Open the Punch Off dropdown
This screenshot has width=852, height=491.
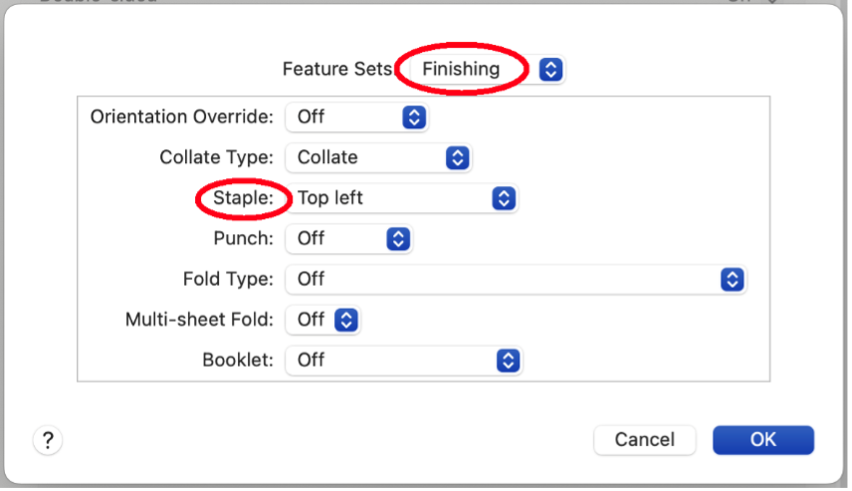click(x=348, y=239)
